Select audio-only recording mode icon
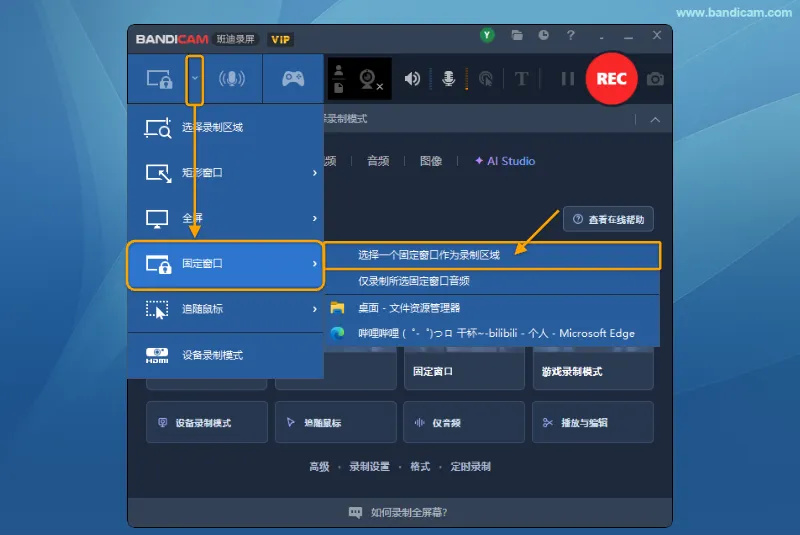Screen dimensions: 800x535 (x=232, y=79)
